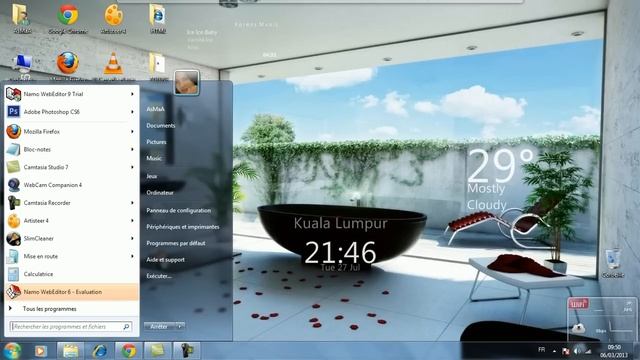Click the network signal icon in tray
The height and width of the screenshot is (360, 640).
pyautogui.click(x=588, y=351)
